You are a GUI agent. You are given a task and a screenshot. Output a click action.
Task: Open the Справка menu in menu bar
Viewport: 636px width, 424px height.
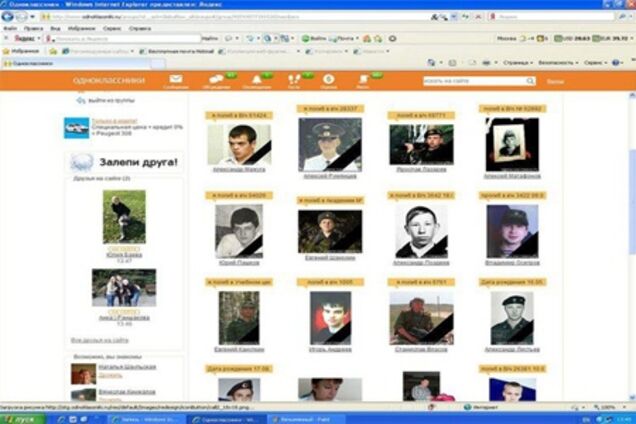(x=140, y=28)
